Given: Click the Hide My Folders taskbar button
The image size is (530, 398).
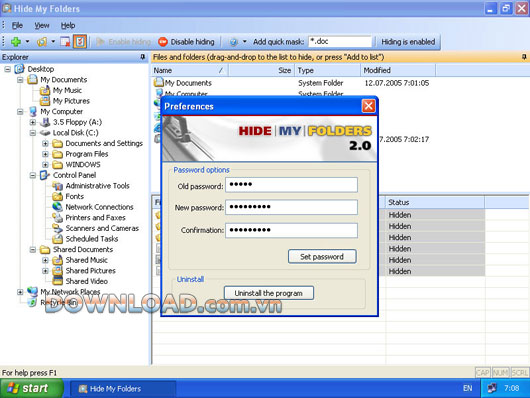Looking at the screenshot, I should pyautogui.click(x=123, y=389).
